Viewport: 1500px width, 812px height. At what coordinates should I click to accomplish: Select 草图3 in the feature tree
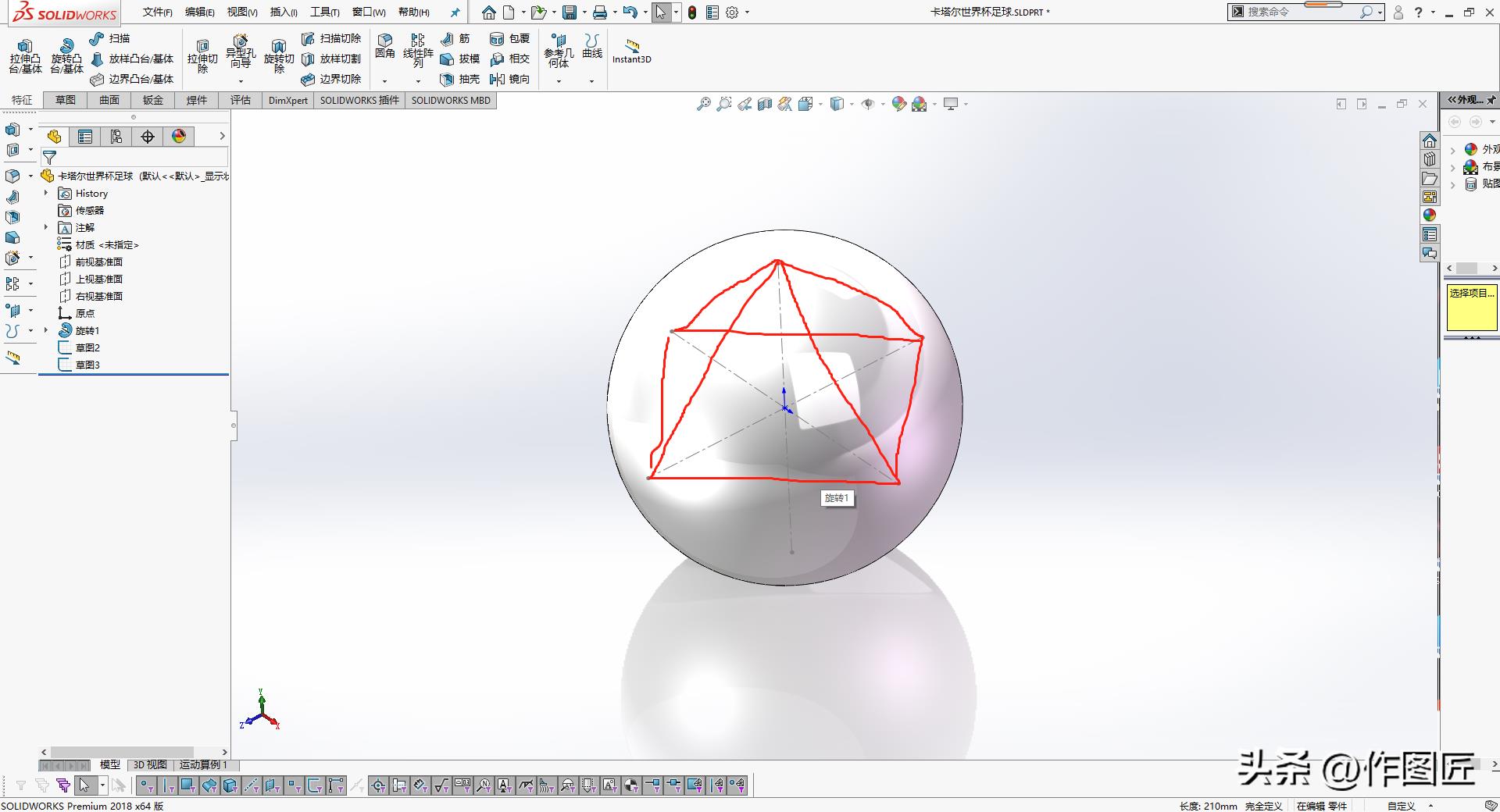(87, 365)
